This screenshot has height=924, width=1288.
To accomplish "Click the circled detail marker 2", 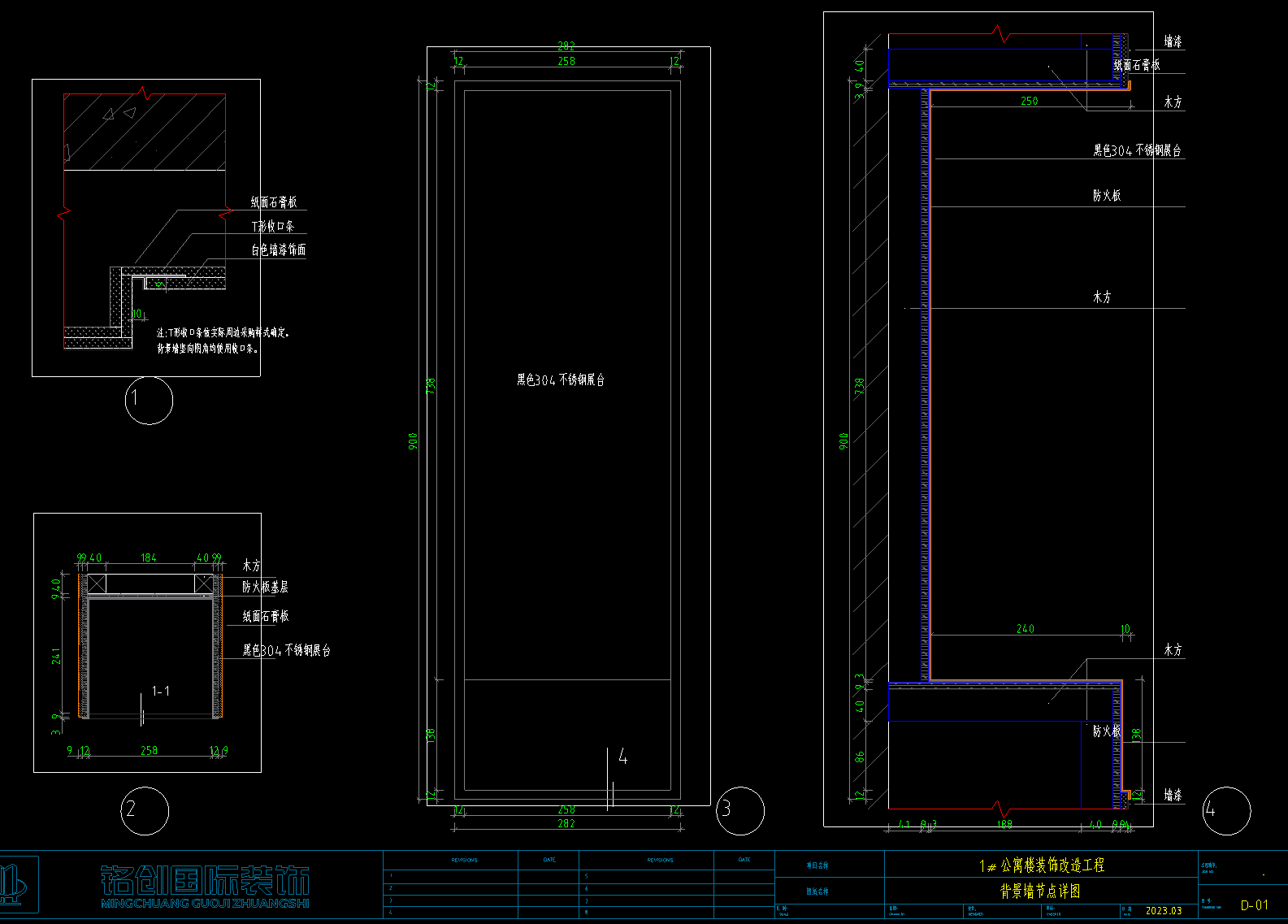I will (x=145, y=810).
